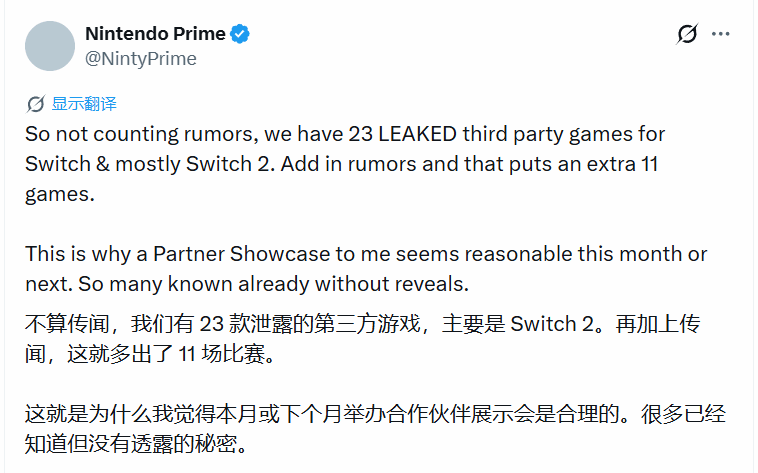Visit the @NintyPrime handle link
This screenshot has width=758, height=473.
tap(141, 59)
